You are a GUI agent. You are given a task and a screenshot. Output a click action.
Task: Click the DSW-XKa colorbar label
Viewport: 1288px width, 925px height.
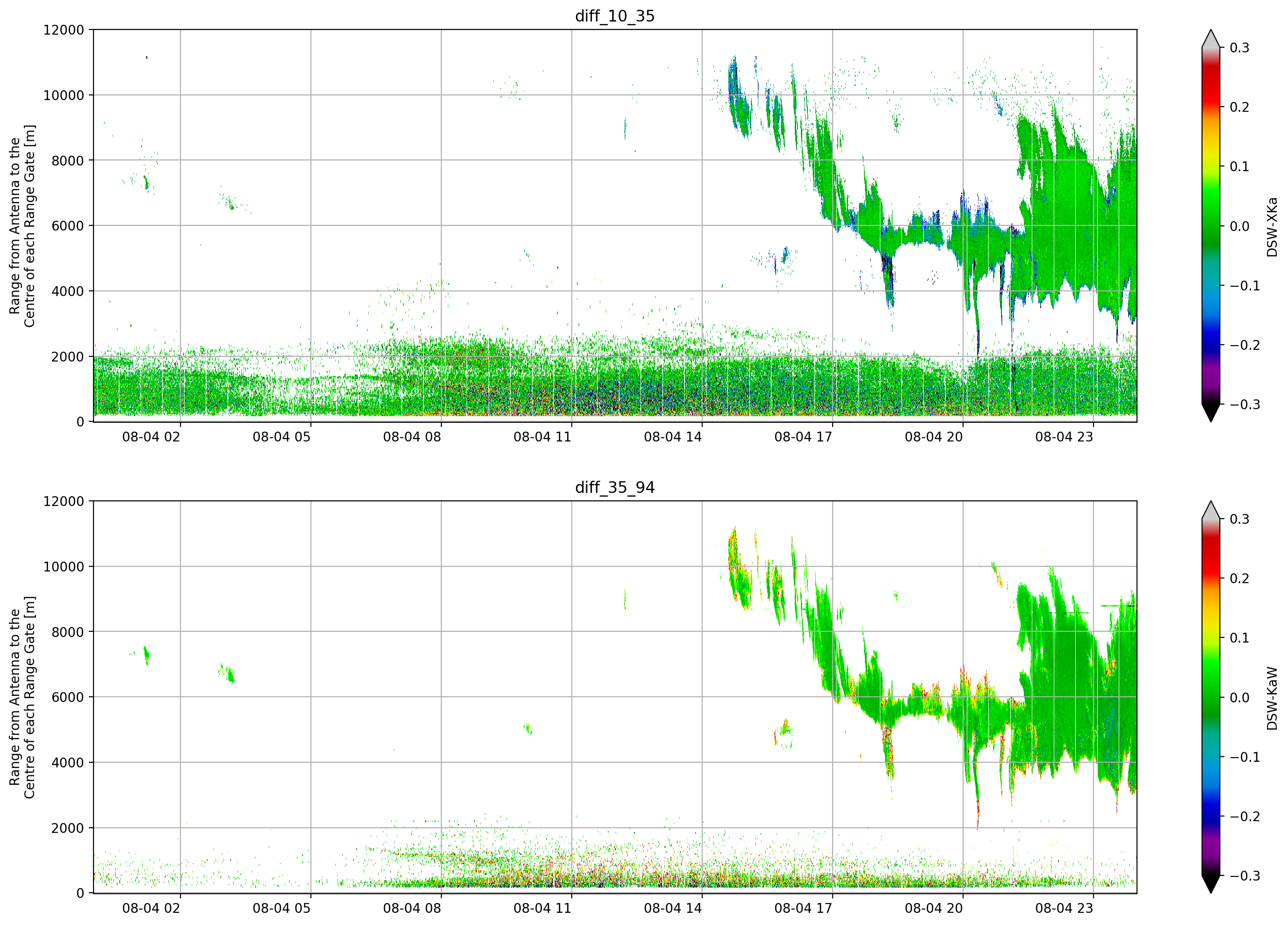(x=1272, y=227)
